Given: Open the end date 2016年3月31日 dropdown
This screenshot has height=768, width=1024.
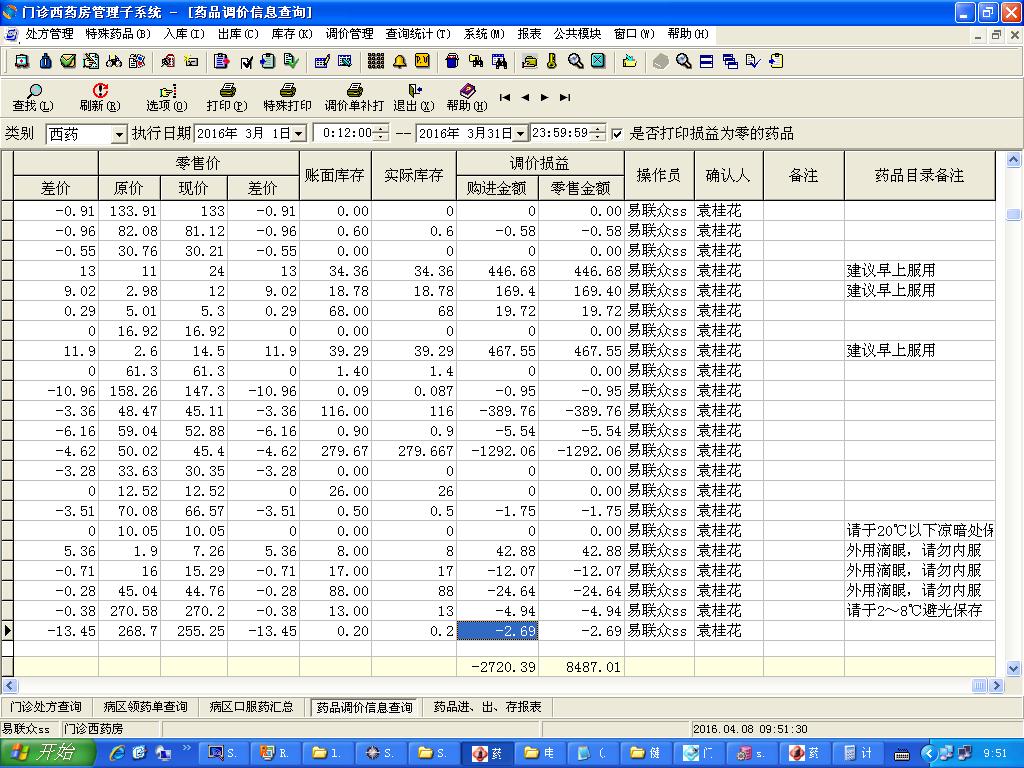Looking at the screenshot, I should [x=520, y=134].
